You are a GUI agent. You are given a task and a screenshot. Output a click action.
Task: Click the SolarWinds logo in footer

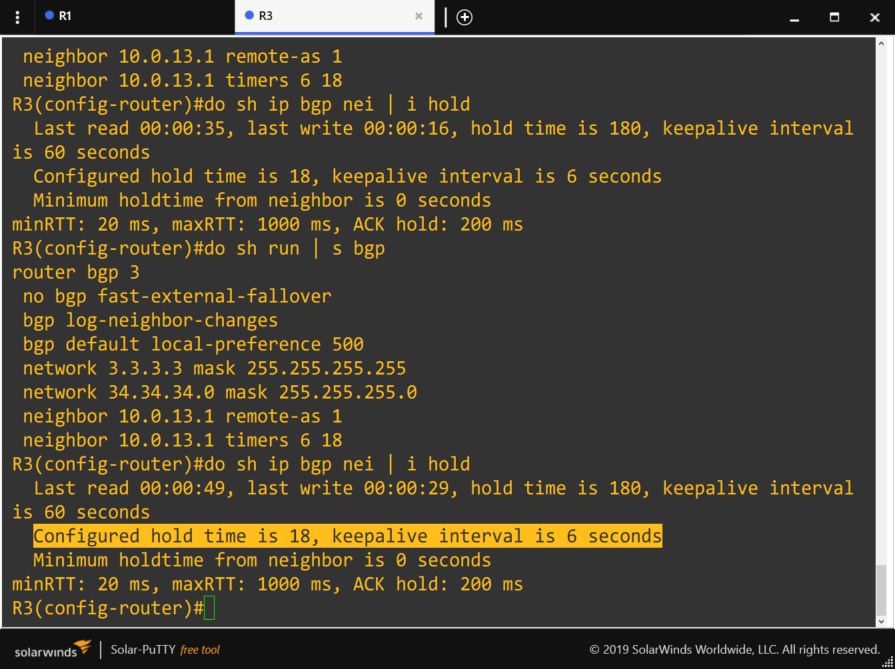coord(52,650)
